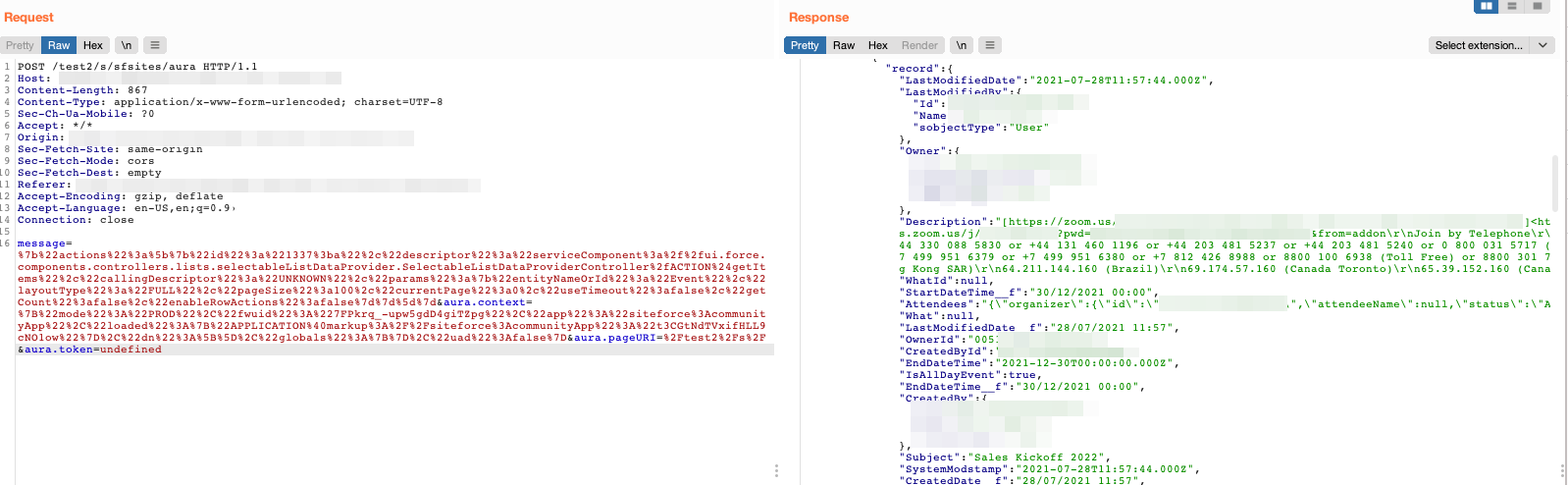This screenshot has width=1568, height=485.
Task: Click the Response panel title
Action: point(818,18)
